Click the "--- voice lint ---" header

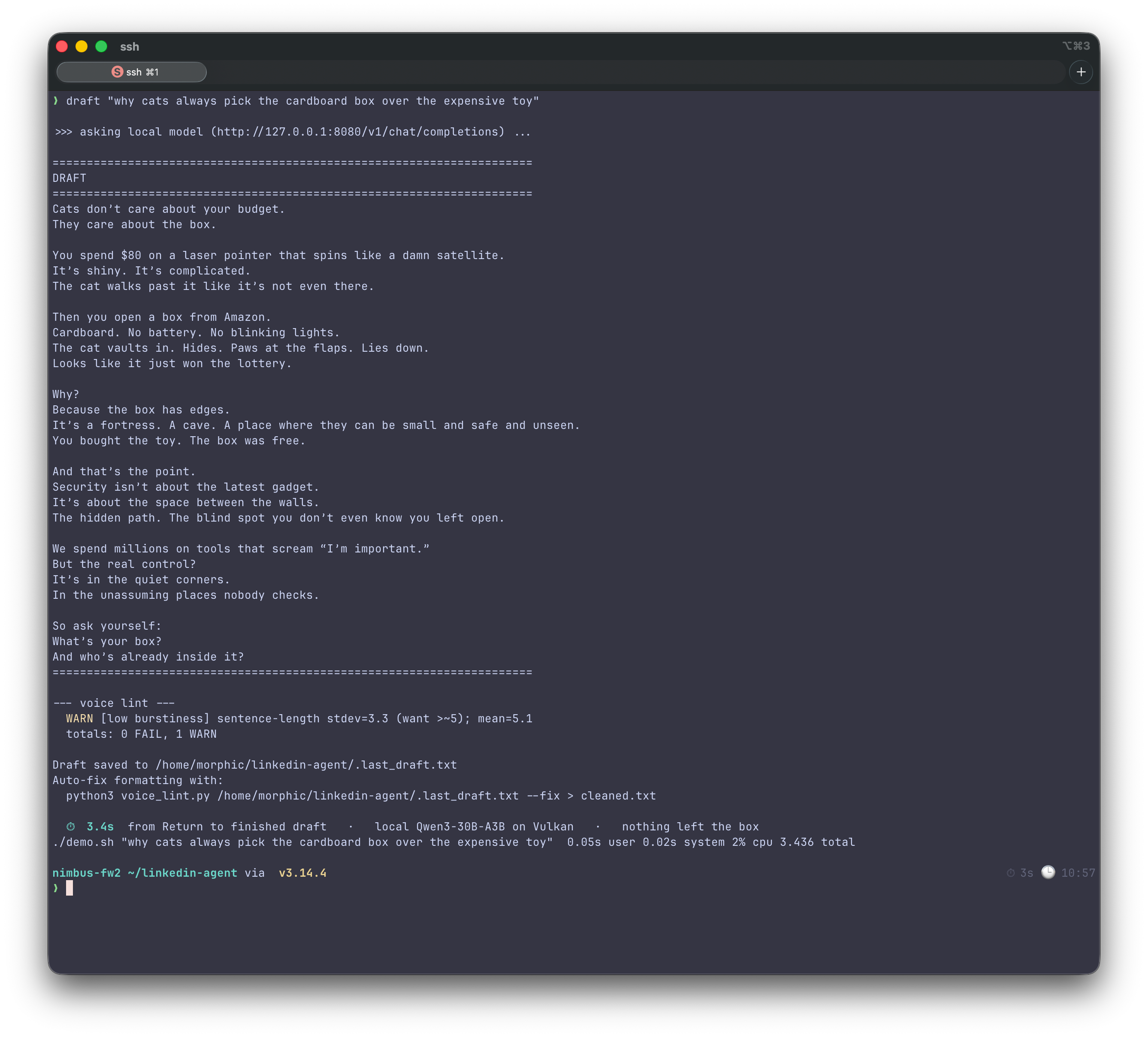pyautogui.click(x=114, y=703)
